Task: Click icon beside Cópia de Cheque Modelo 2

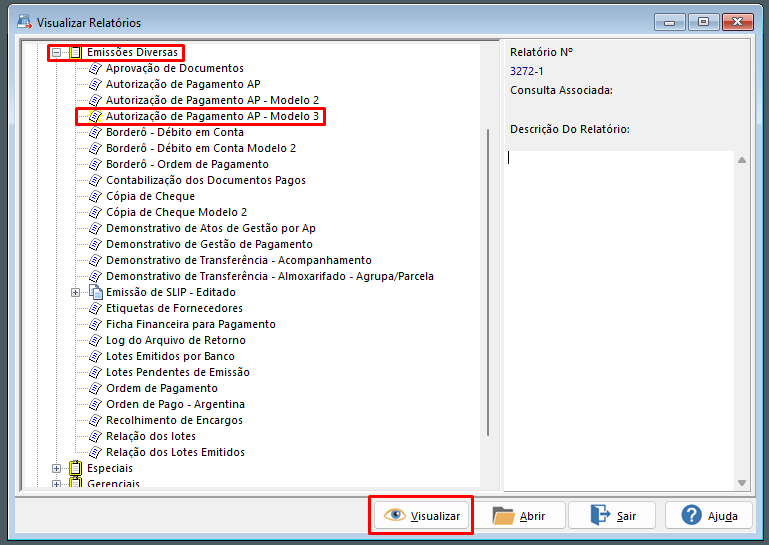Action: [x=95, y=212]
